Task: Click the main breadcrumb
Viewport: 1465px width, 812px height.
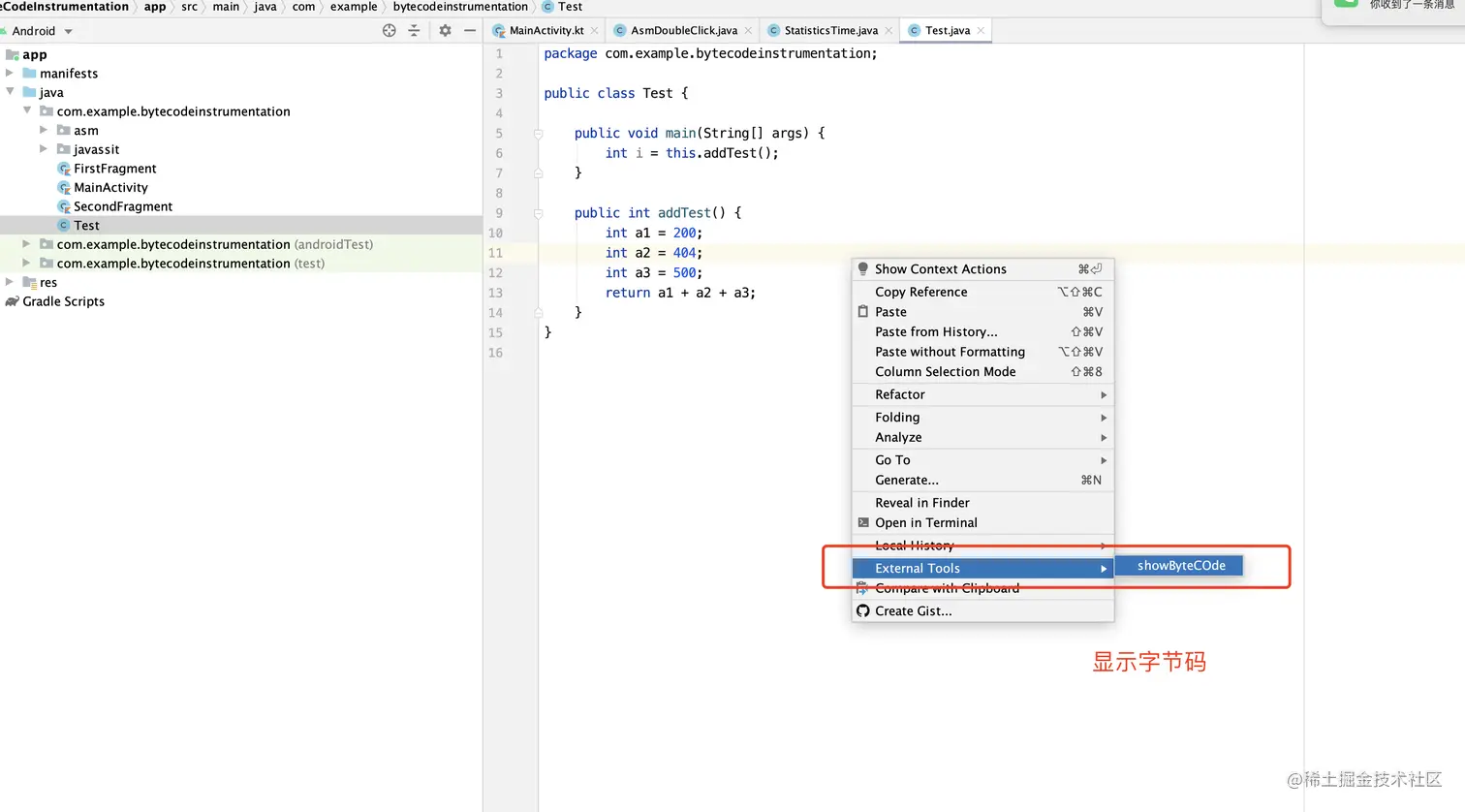Action: [226, 7]
